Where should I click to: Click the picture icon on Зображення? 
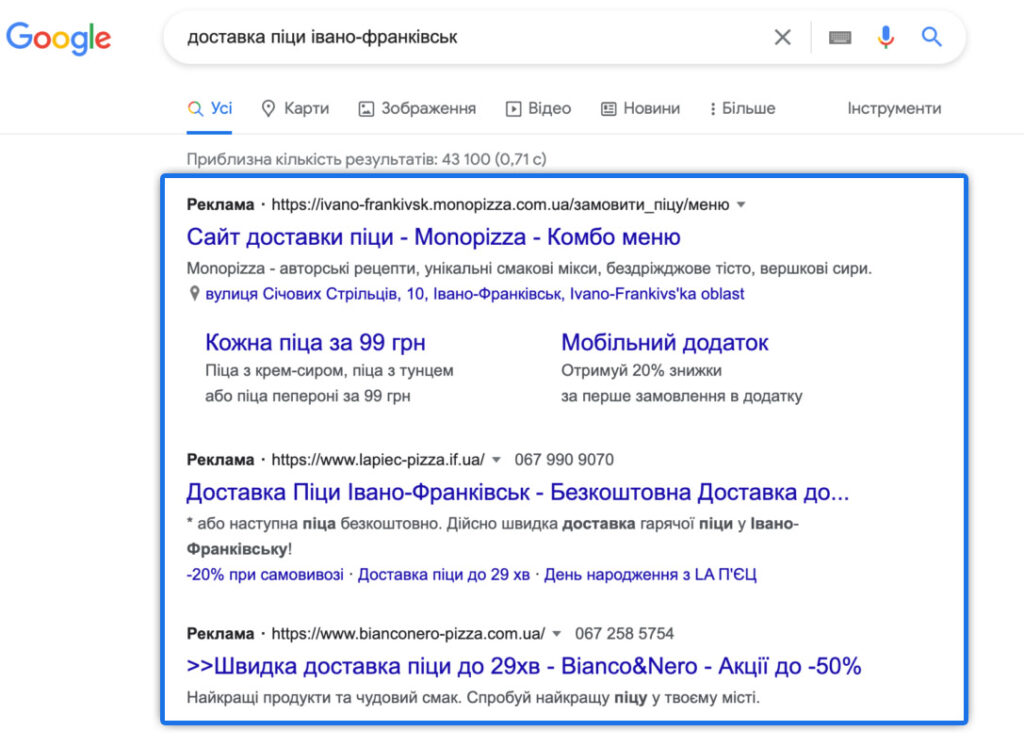[366, 109]
